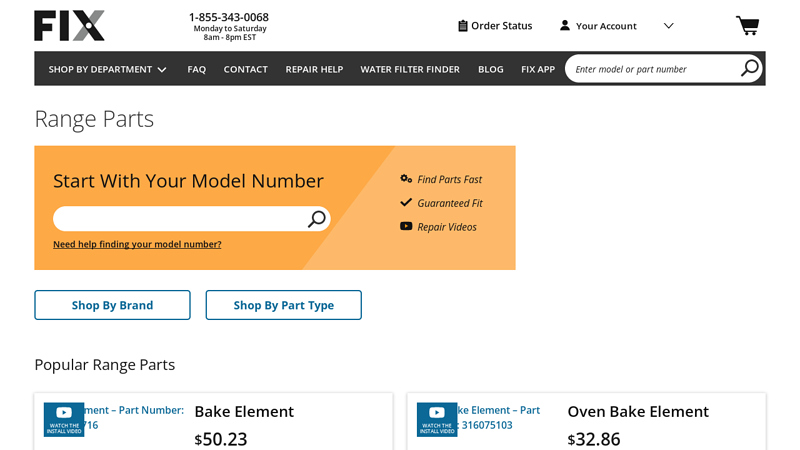Click the Shop By Part Type button

284,305
